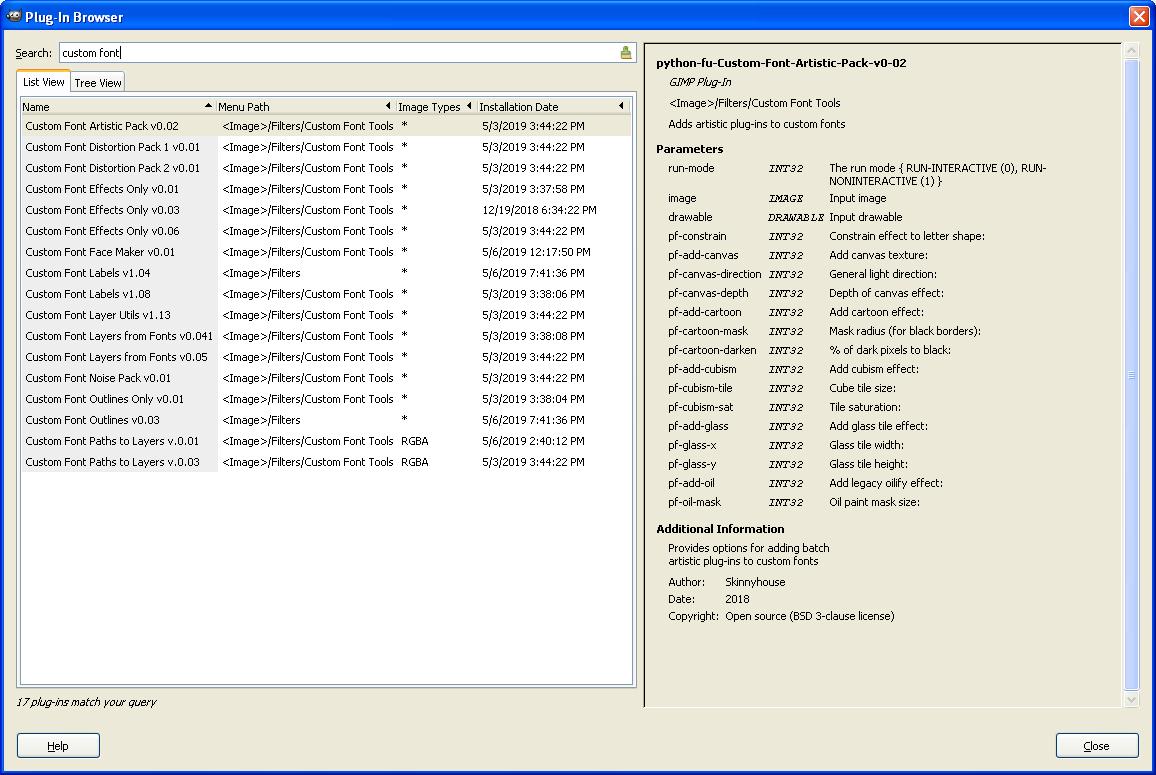Click python-fu-Custom-Font-Artistic-Pack-v0-02 heading

coord(781,63)
